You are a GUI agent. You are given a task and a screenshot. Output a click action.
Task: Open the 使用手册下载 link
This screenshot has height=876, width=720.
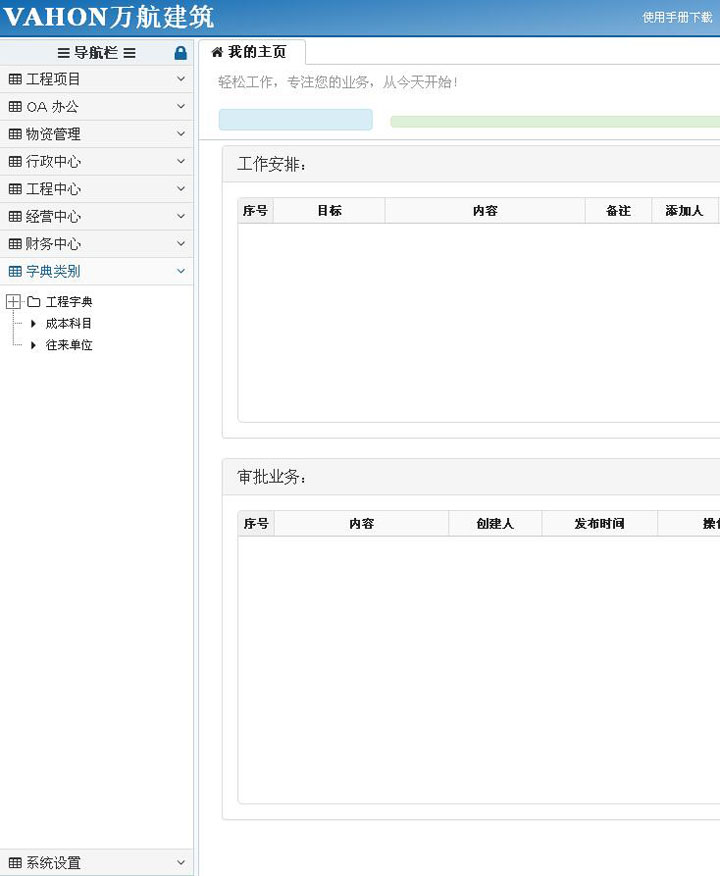point(677,17)
